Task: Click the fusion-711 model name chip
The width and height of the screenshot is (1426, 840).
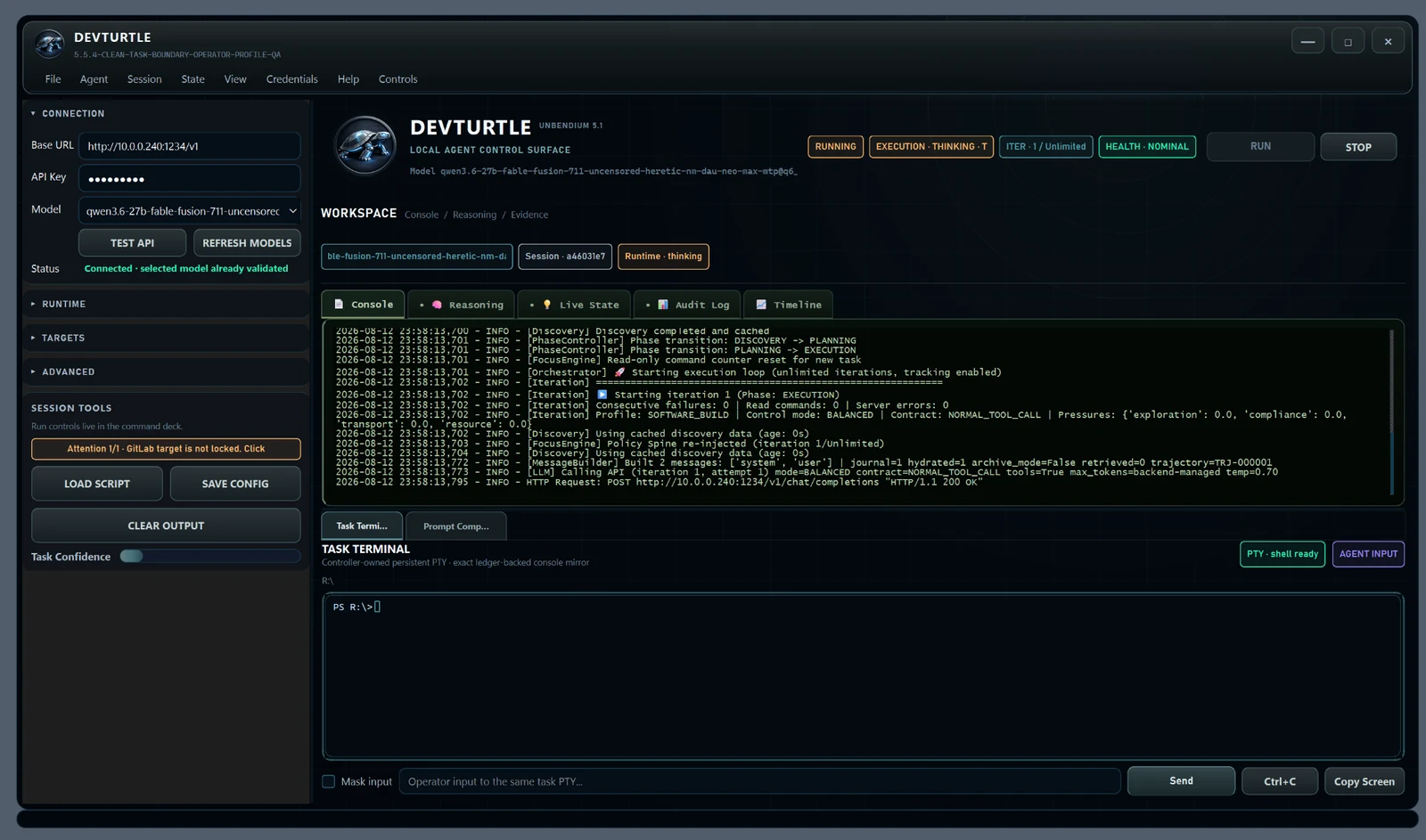Action: tap(417, 257)
